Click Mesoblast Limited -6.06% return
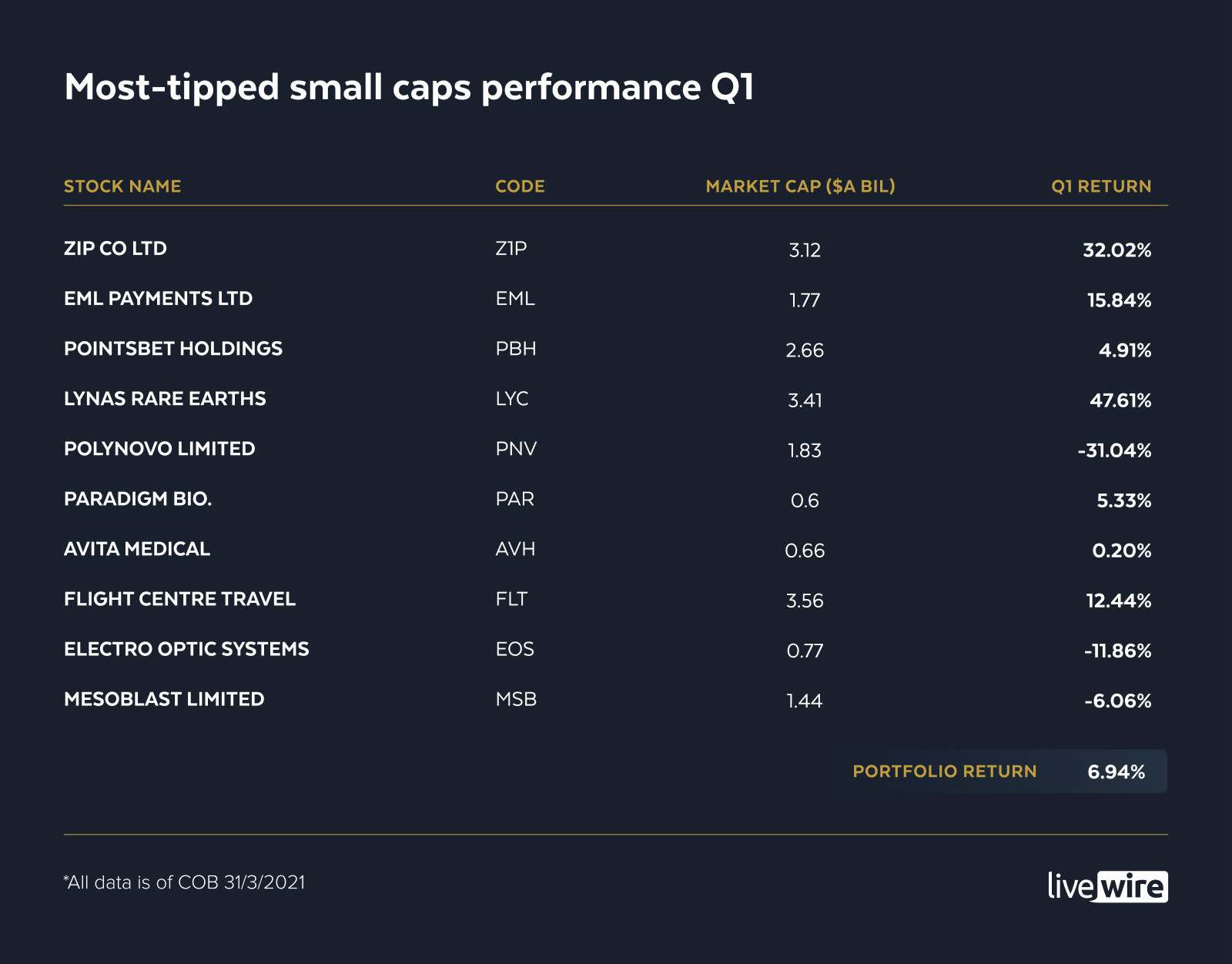The height and width of the screenshot is (964, 1232). pos(1117,701)
